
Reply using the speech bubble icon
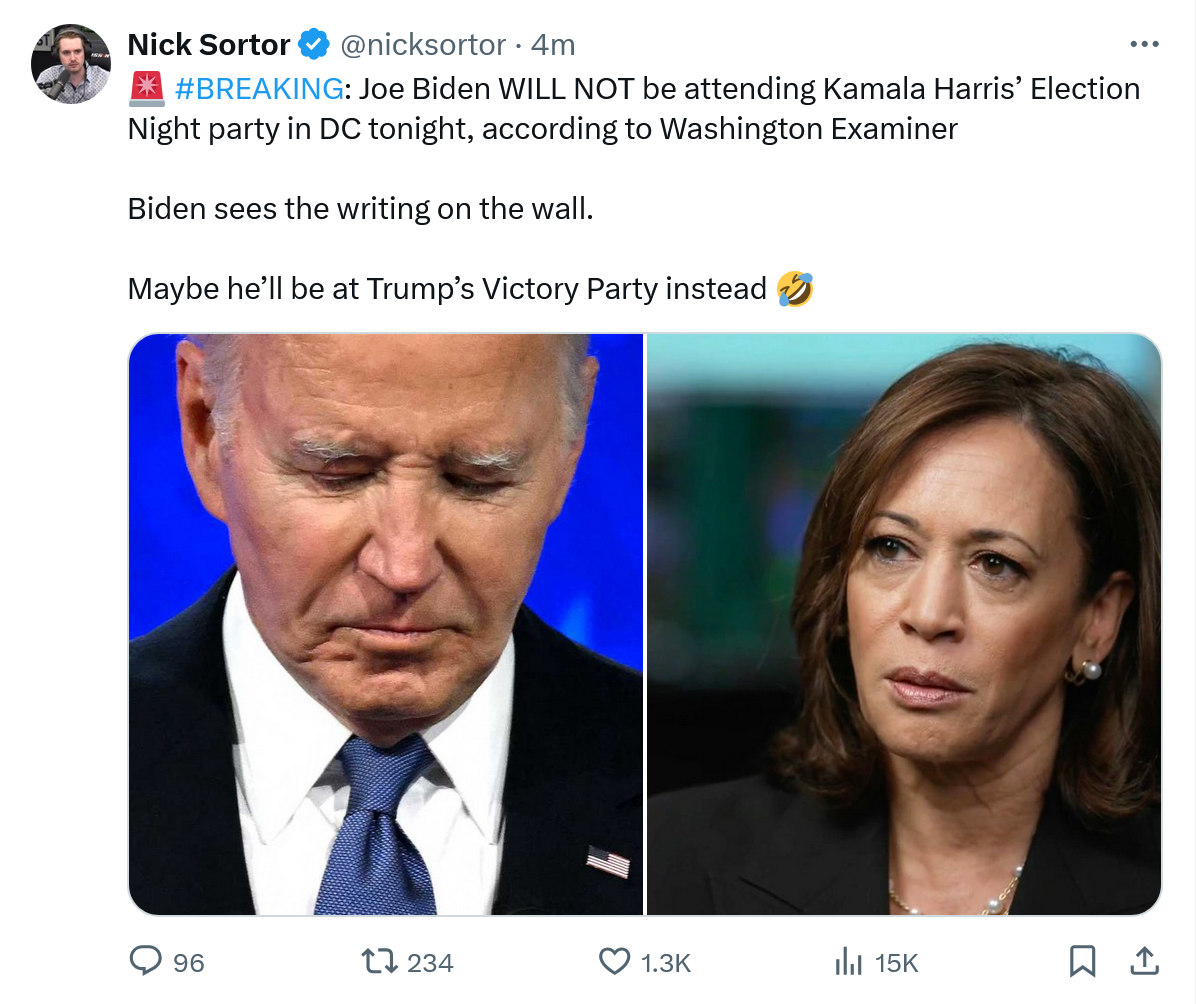click(x=146, y=962)
